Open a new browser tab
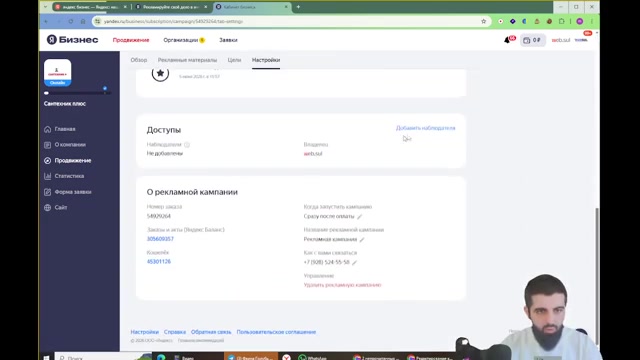Viewport: 640px width, 360px height. click(x=298, y=7)
